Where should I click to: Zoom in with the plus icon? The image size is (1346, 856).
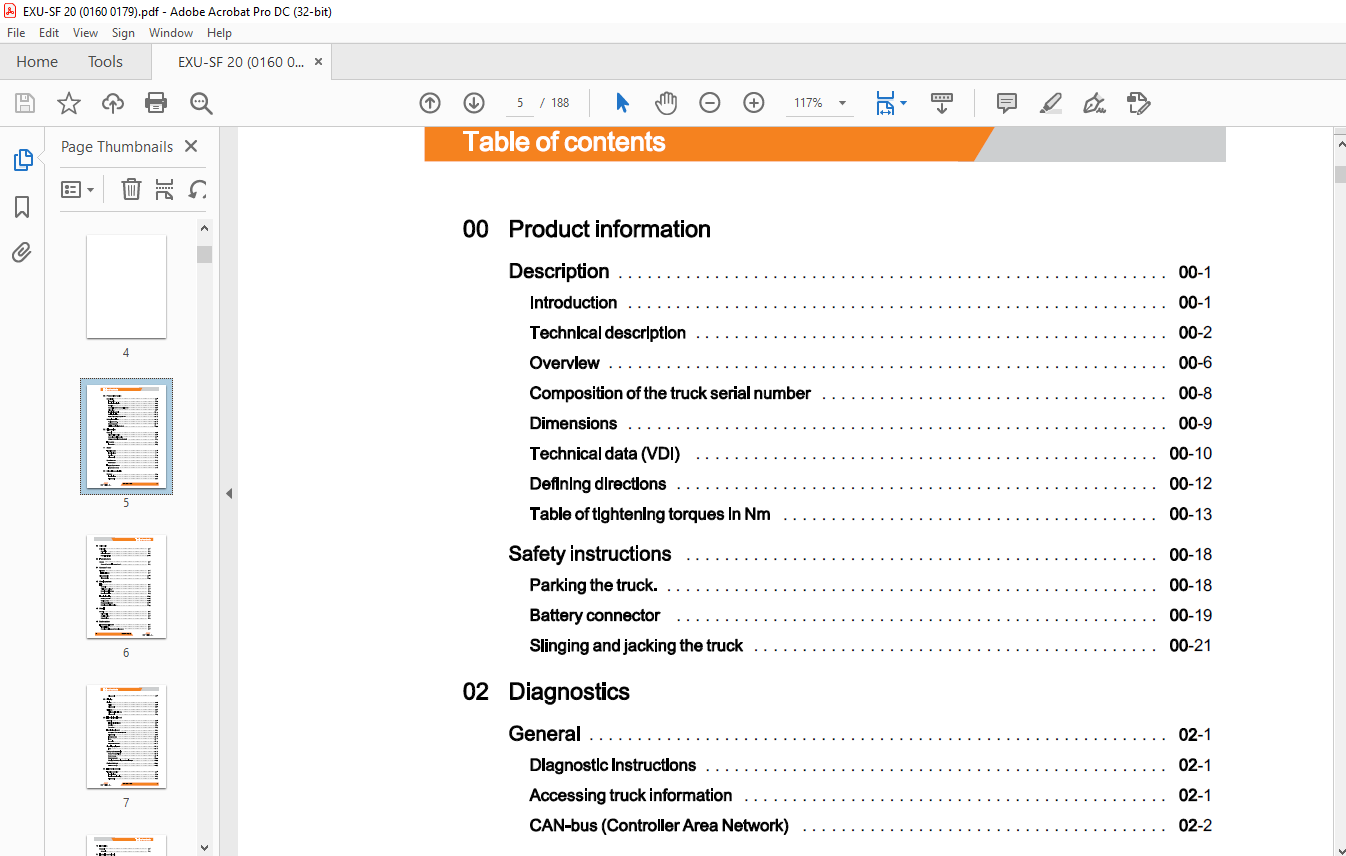(x=754, y=103)
